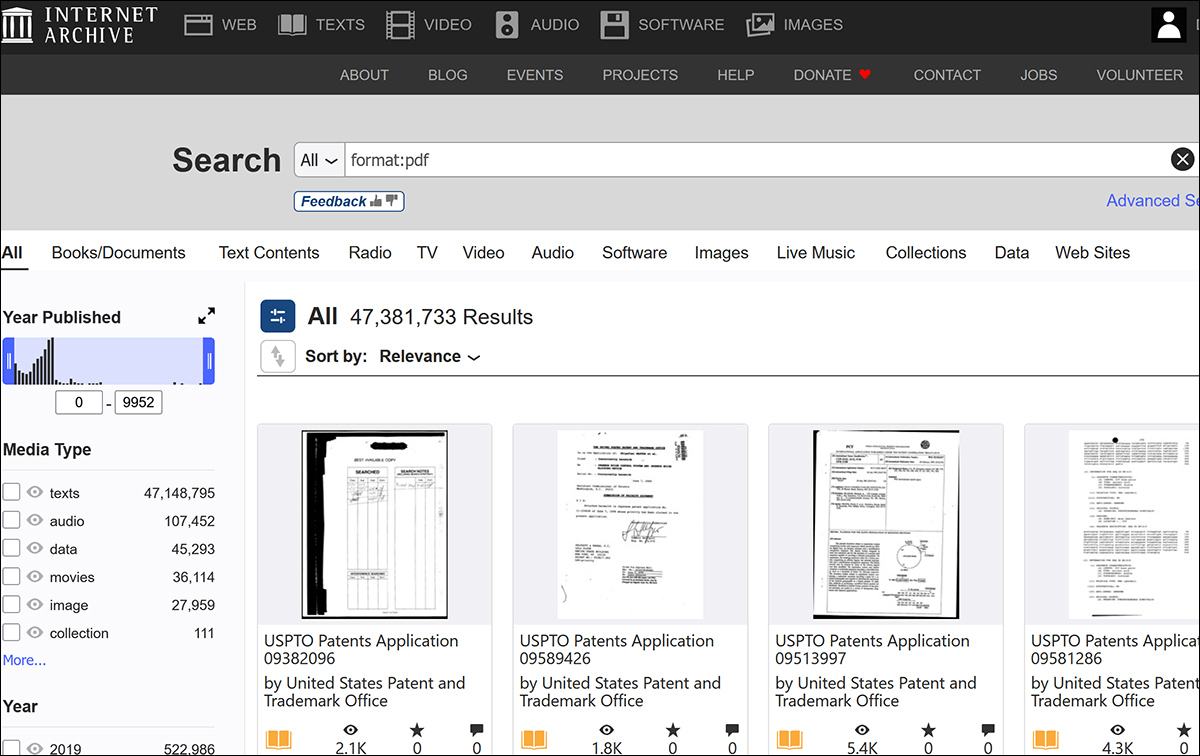Check the image media type checkbox
1200x756 pixels.
pos(12,604)
